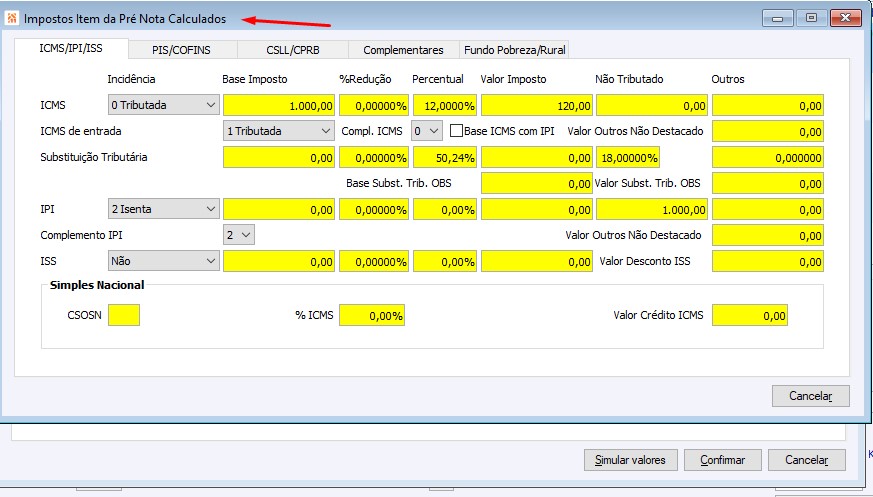Click the ISS Valor Imposto field
This screenshot has height=497, width=873.
tap(537, 262)
